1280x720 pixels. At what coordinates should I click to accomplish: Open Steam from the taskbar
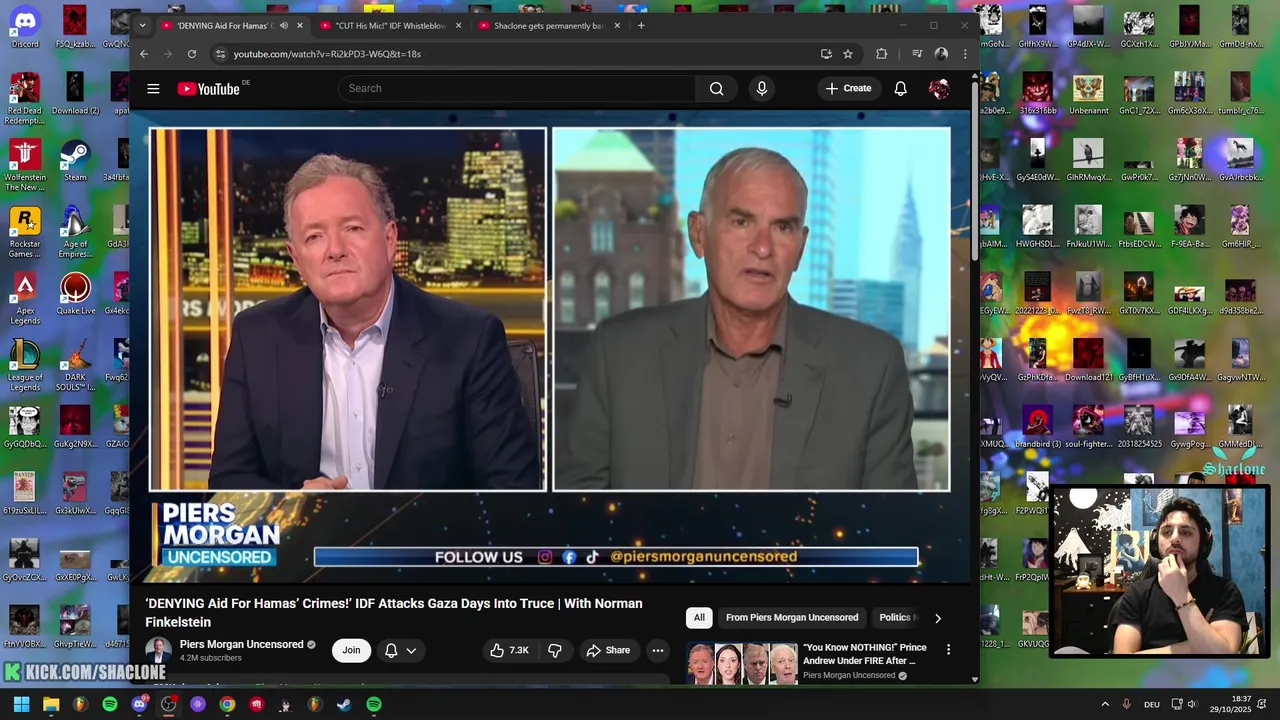[x=344, y=704]
